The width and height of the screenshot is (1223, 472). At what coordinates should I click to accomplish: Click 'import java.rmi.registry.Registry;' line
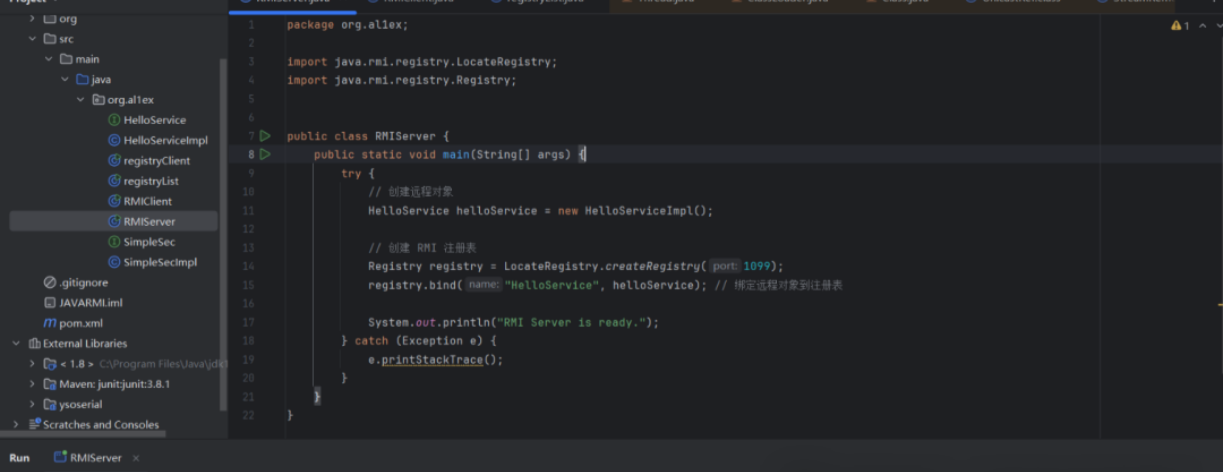(x=402, y=80)
